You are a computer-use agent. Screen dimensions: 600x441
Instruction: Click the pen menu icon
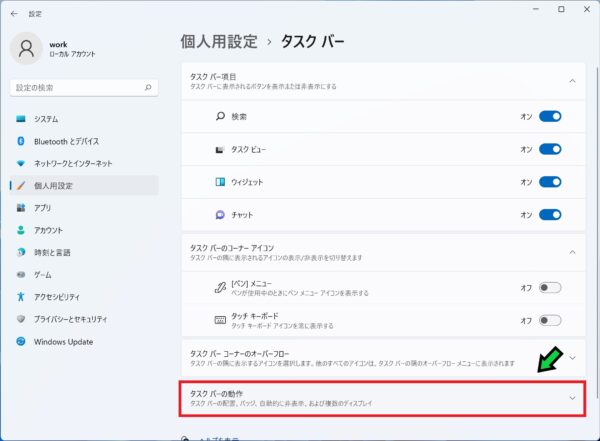pos(220,287)
